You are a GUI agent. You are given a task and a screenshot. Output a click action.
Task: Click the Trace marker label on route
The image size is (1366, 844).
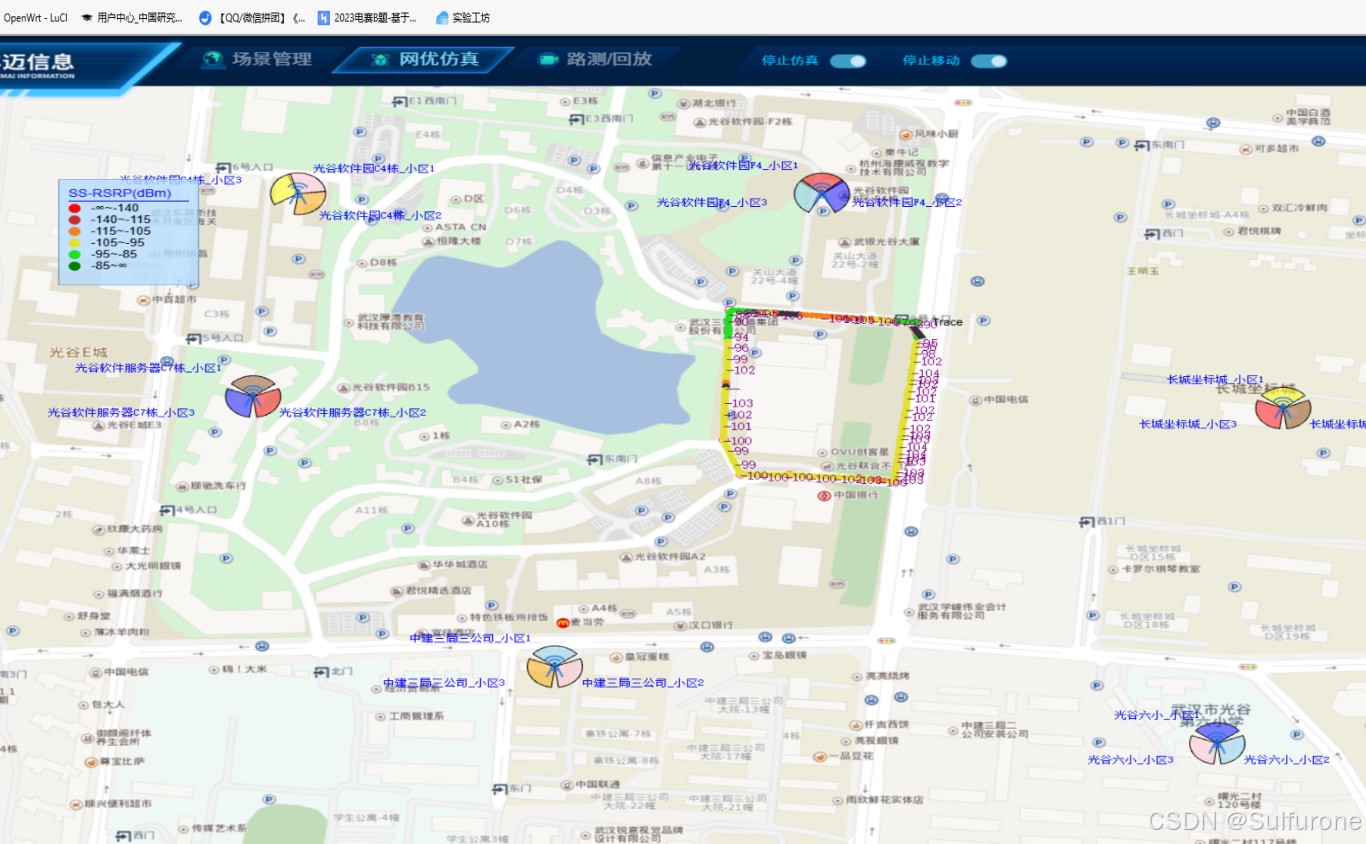(x=948, y=322)
